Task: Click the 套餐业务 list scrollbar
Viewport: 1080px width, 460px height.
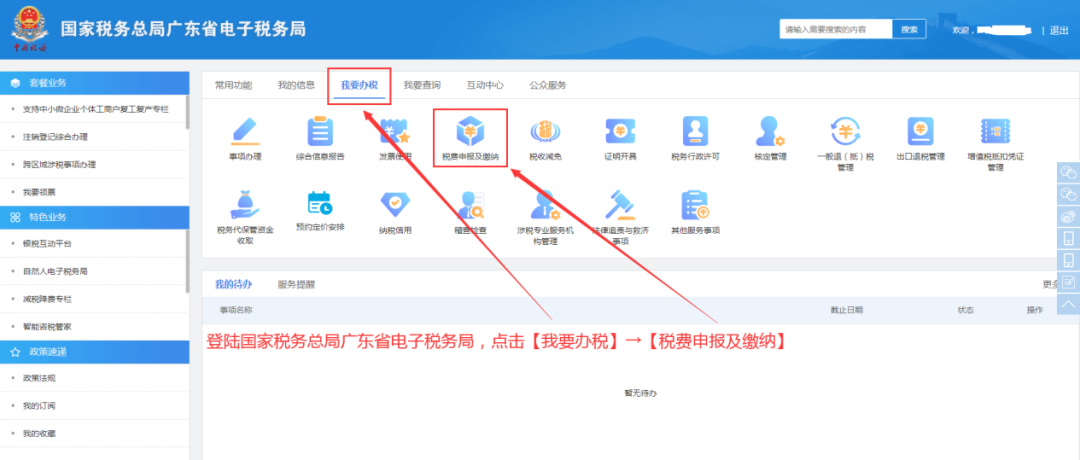Action: [x=187, y=112]
